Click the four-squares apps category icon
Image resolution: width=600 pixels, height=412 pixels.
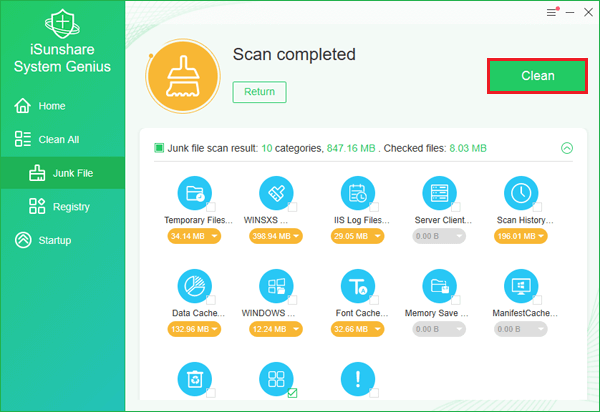point(276,379)
